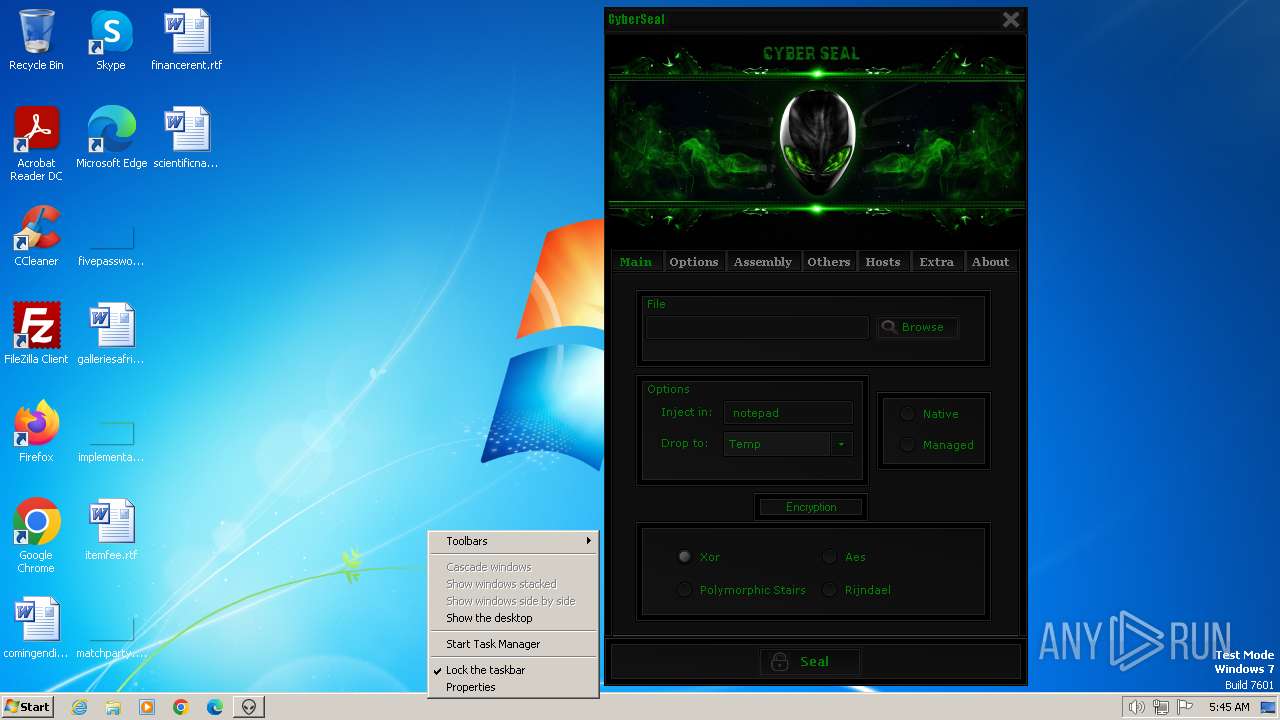Choose Xor encryption option
Image resolution: width=1280 pixels, height=720 pixels.
[684, 557]
